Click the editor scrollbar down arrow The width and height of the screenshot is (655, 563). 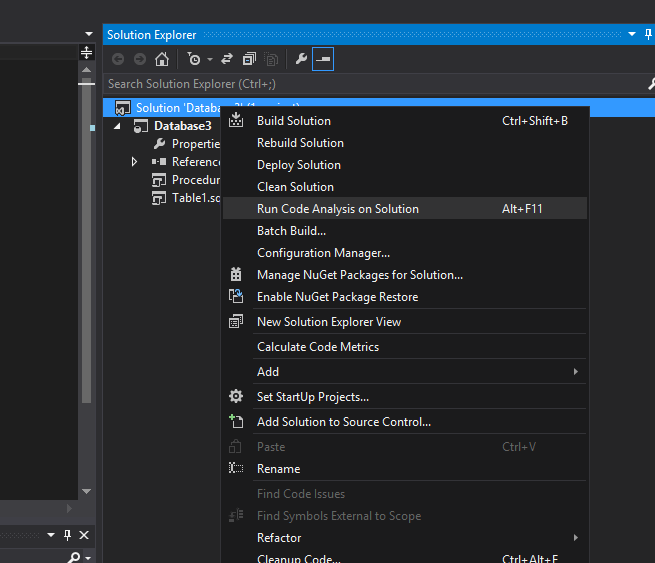86,491
